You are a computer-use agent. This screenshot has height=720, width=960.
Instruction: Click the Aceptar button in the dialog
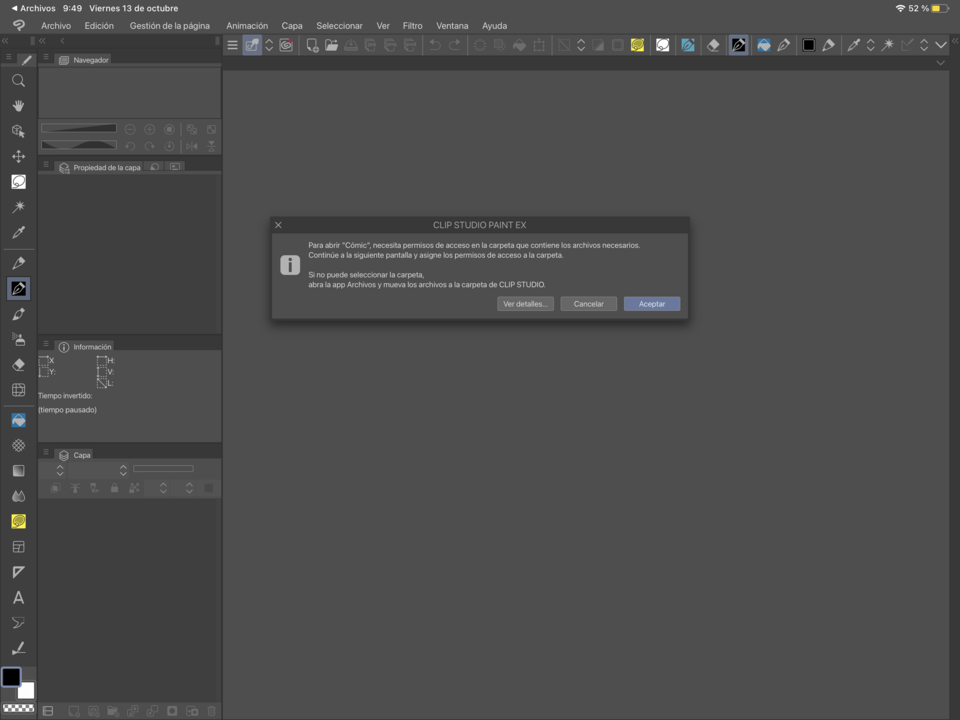coord(651,303)
